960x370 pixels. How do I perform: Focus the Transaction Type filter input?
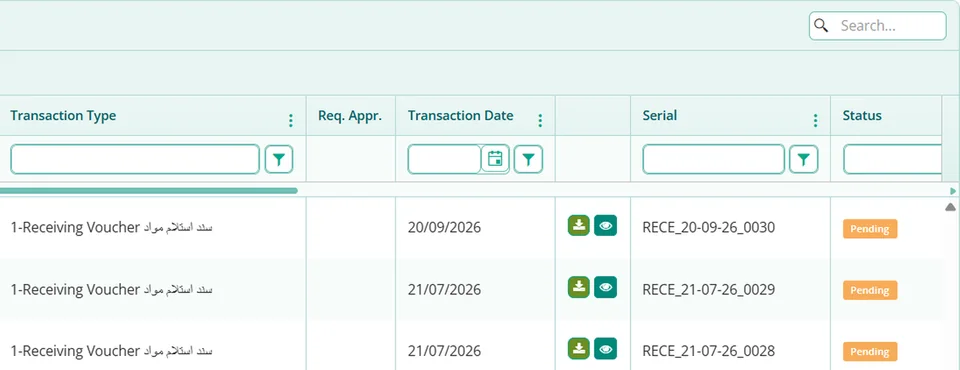[x=135, y=159]
